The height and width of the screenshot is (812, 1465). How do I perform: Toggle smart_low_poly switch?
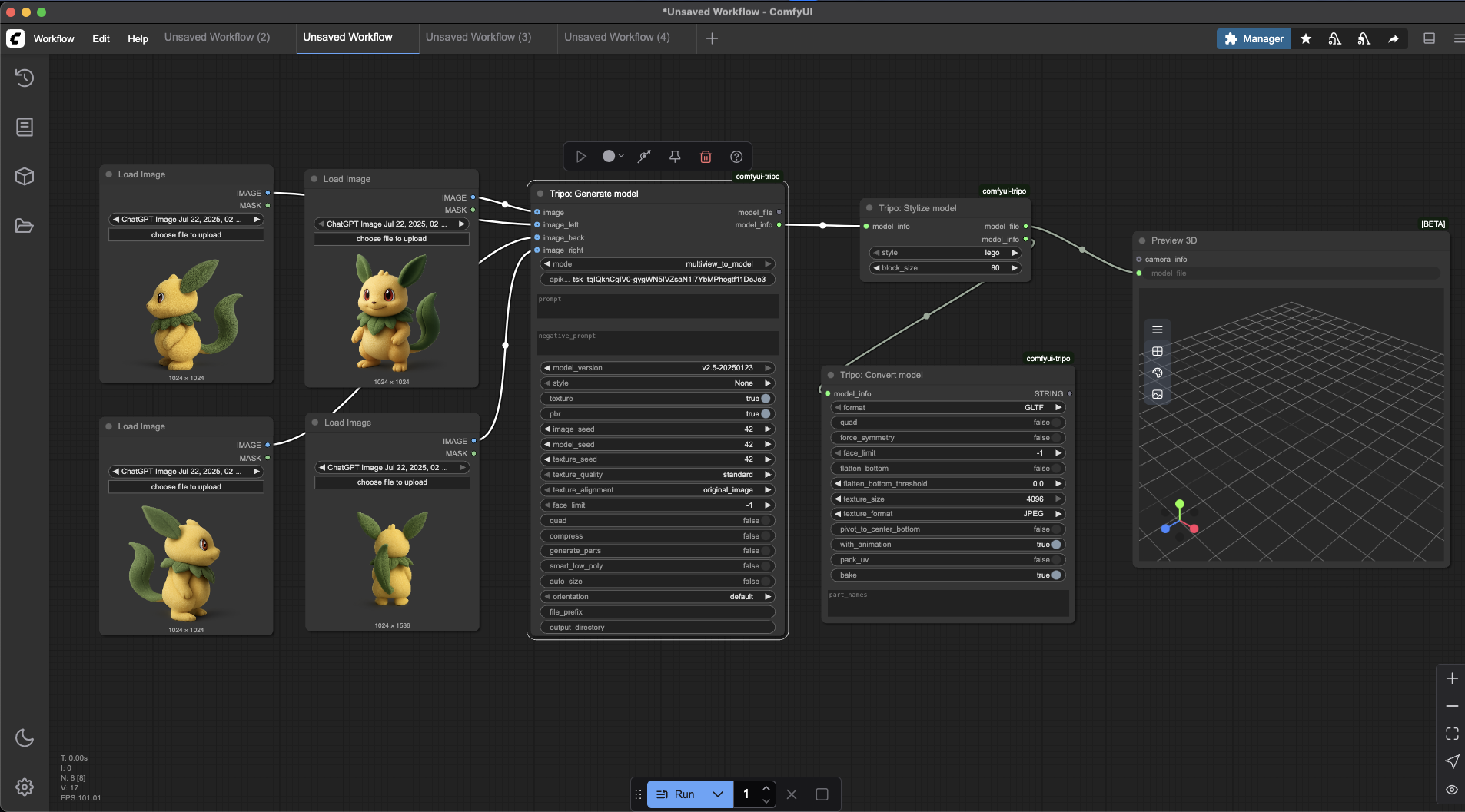[657, 566]
